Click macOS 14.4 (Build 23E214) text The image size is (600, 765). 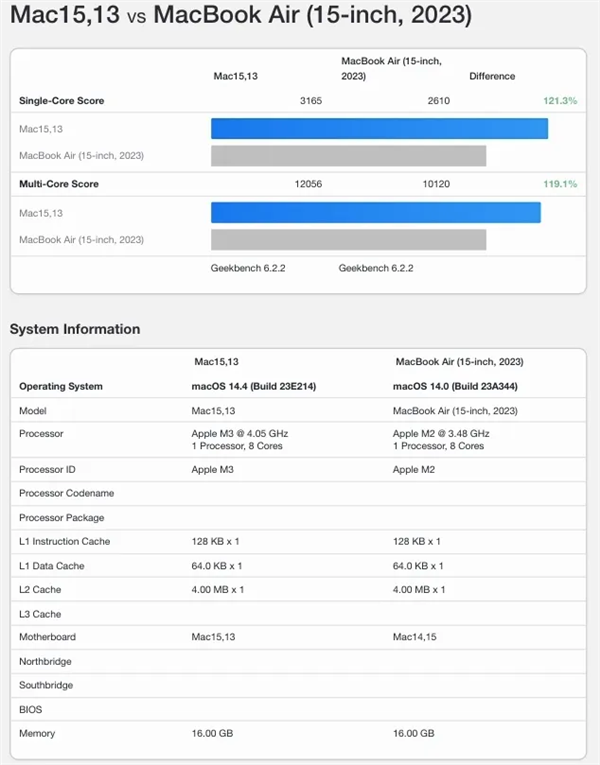249,386
